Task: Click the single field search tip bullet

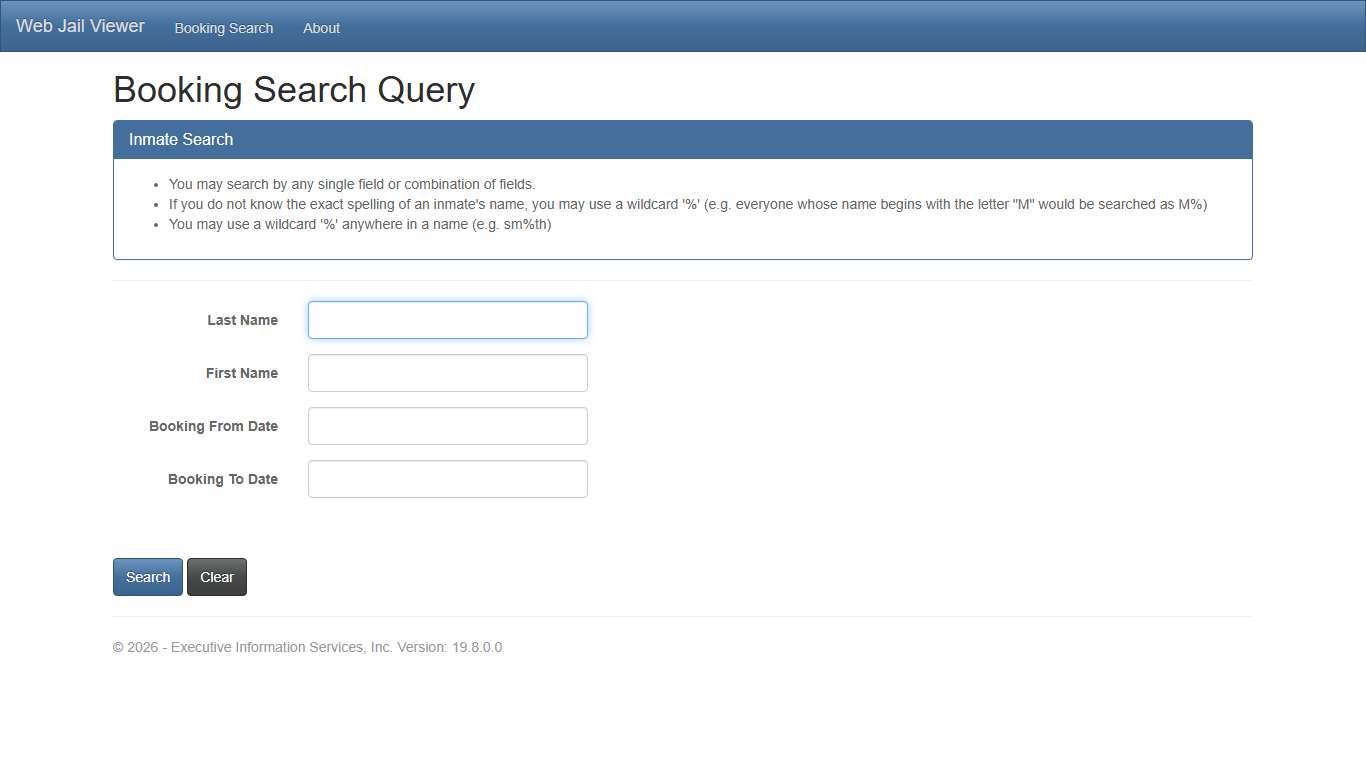Action: coord(352,184)
